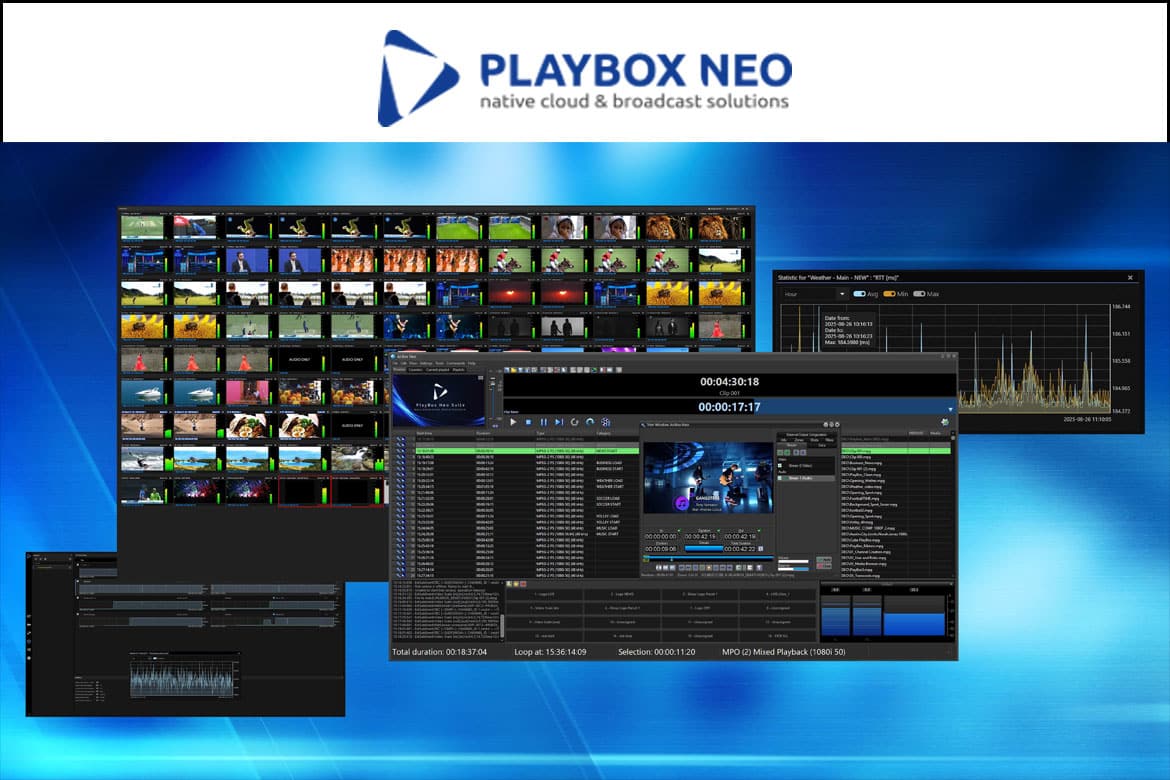The height and width of the screenshot is (780, 1170).
Task: Click the Start time column header in playlist
Action: pos(424,433)
